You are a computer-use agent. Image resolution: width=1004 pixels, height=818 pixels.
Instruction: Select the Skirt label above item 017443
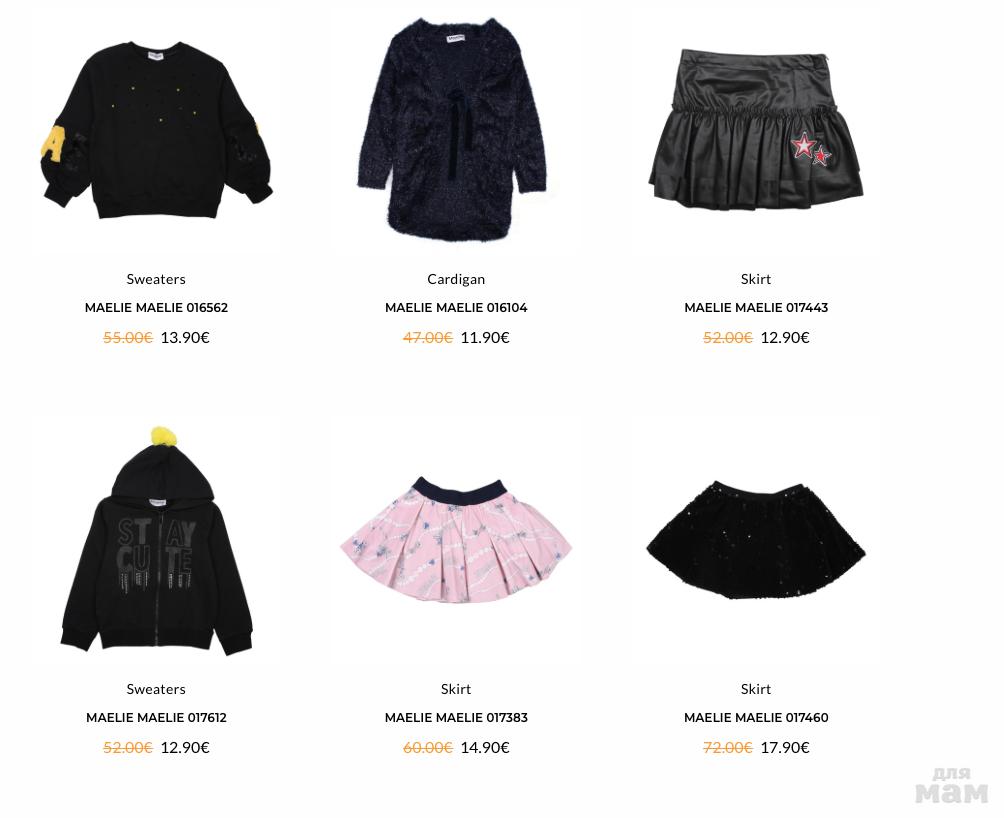pyautogui.click(x=756, y=279)
